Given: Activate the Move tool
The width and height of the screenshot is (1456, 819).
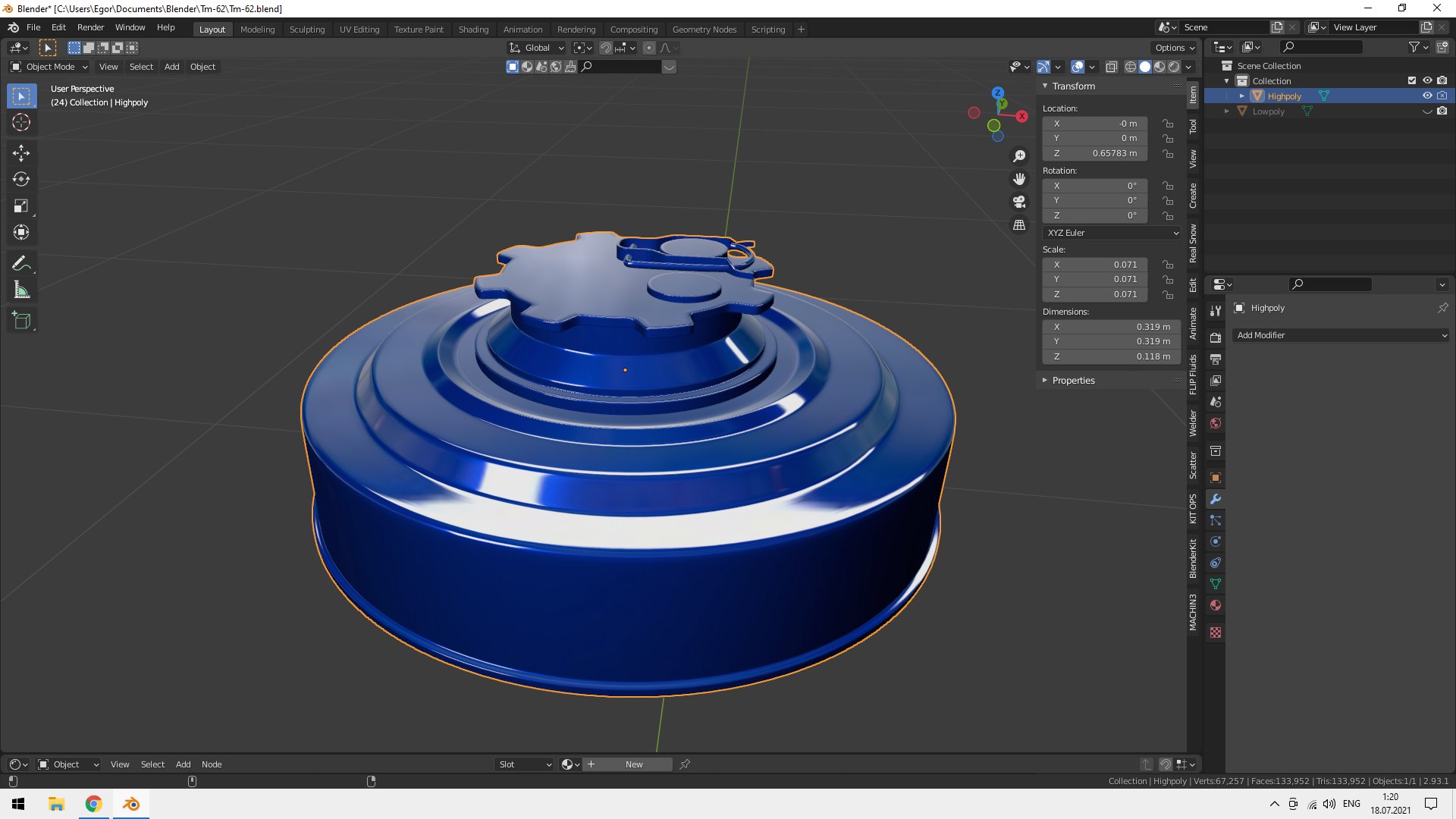Looking at the screenshot, I should 21,153.
